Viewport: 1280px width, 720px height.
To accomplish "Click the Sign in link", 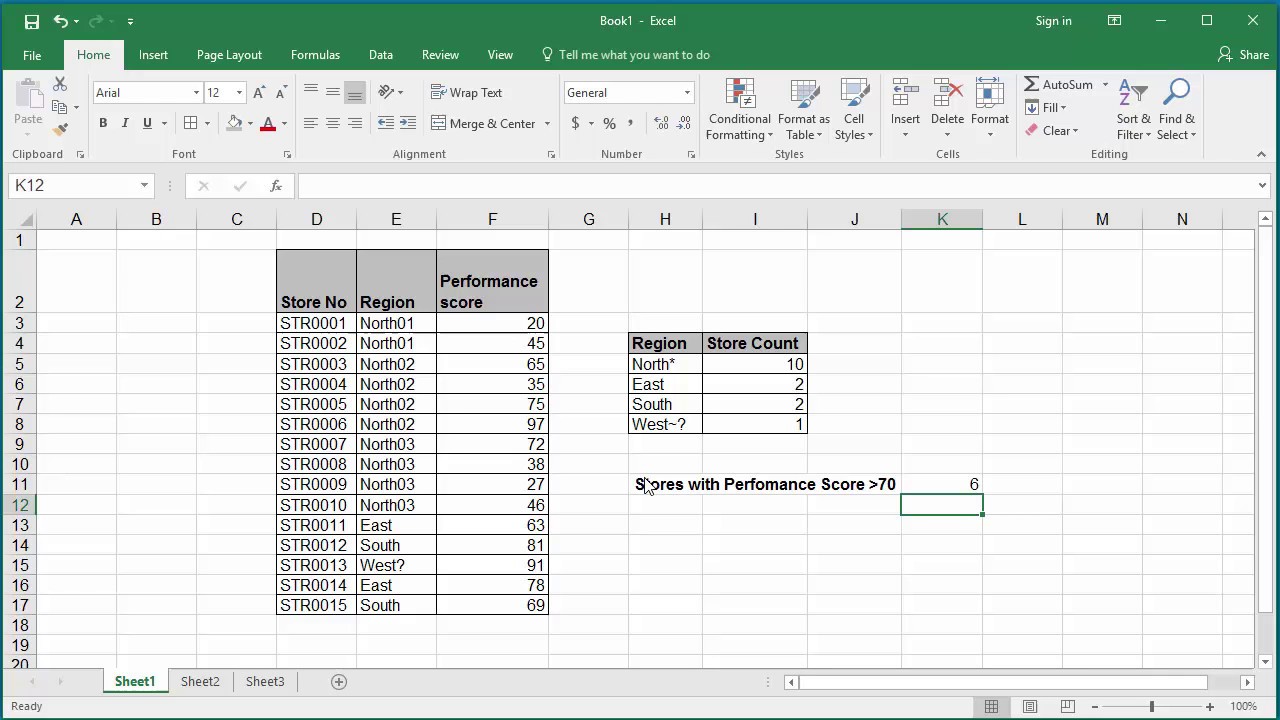I will point(1053,21).
